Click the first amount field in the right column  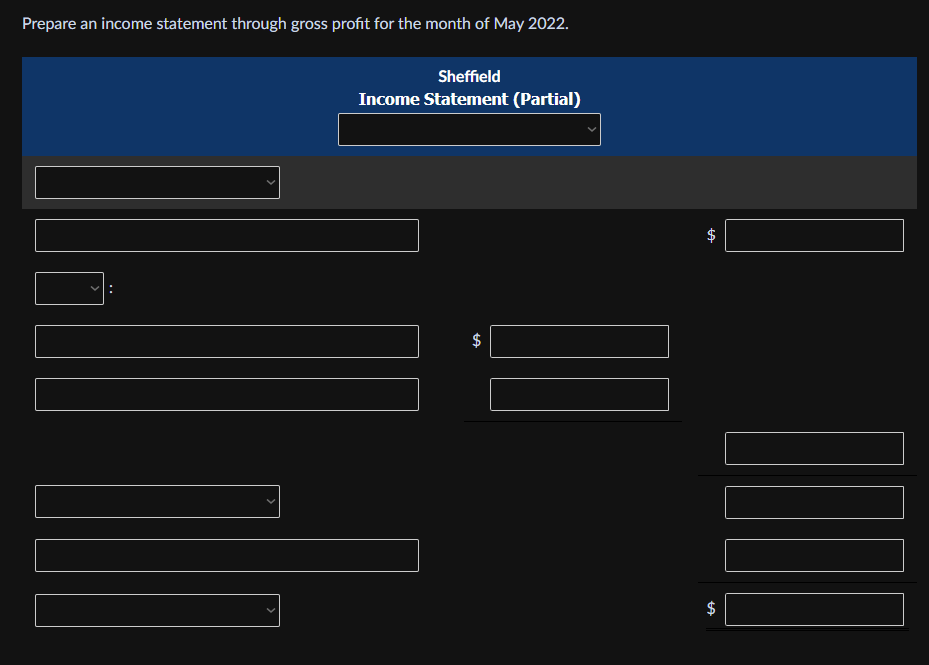coord(814,235)
